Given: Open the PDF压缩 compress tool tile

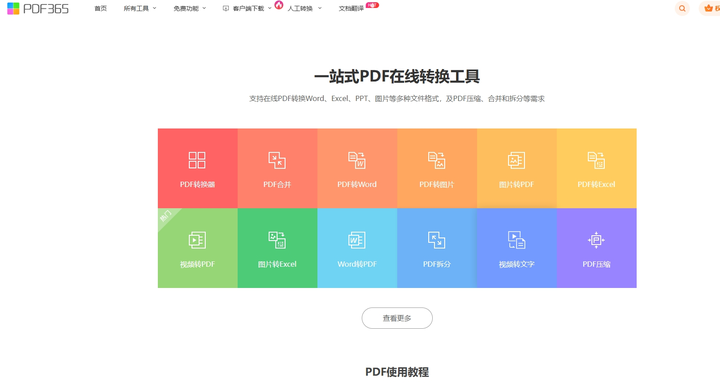Looking at the screenshot, I should point(596,248).
